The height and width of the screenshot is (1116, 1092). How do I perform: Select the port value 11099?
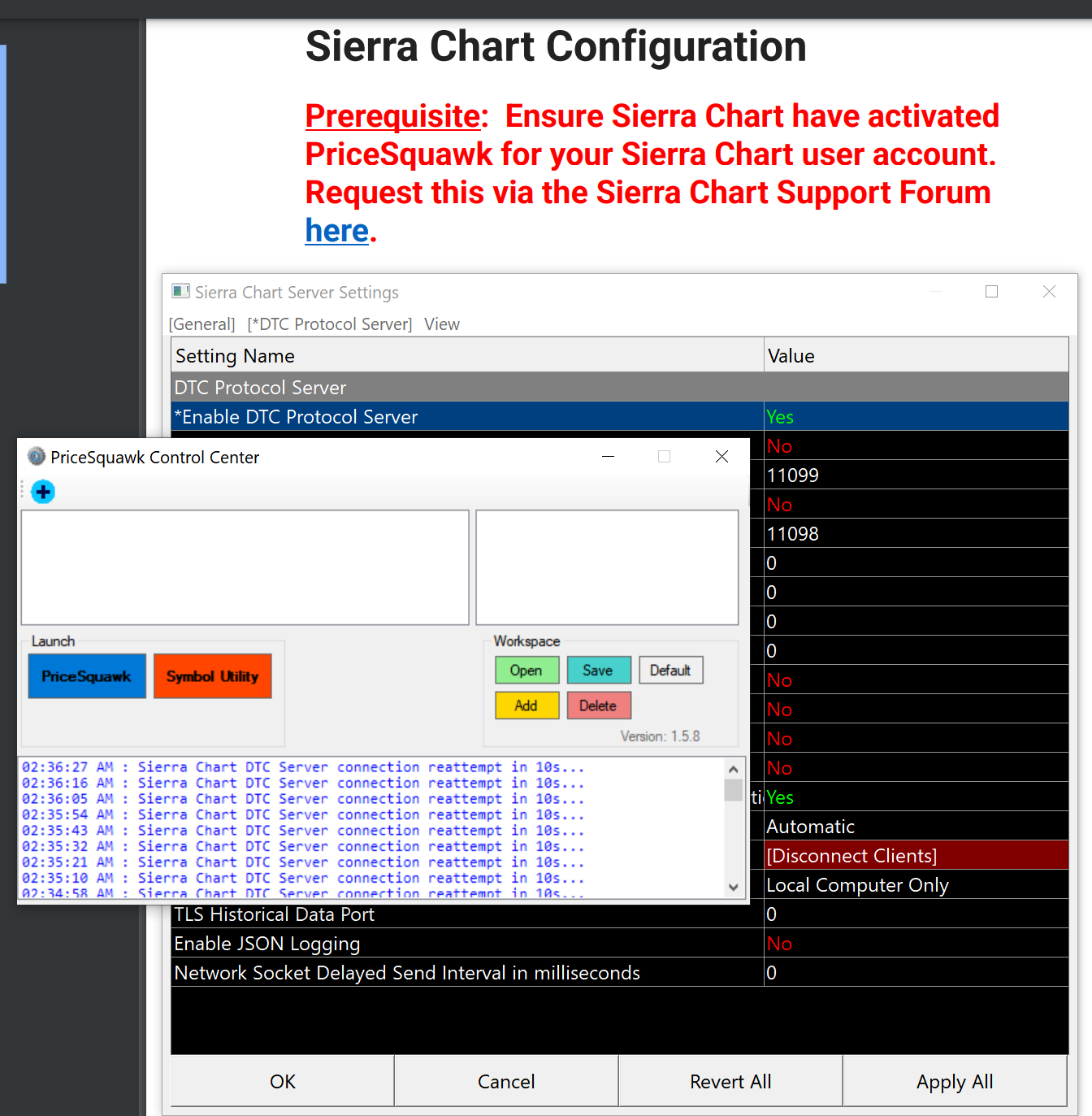point(916,475)
